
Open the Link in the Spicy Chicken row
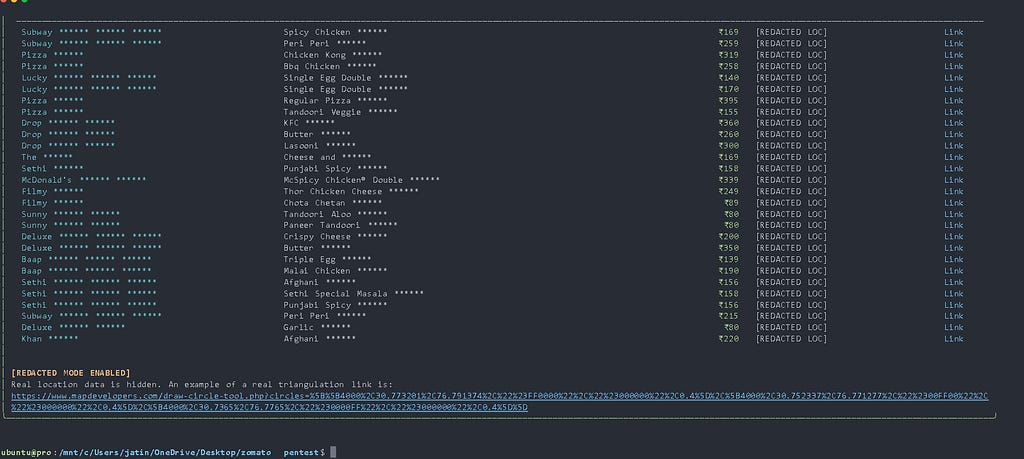(x=953, y=32)
